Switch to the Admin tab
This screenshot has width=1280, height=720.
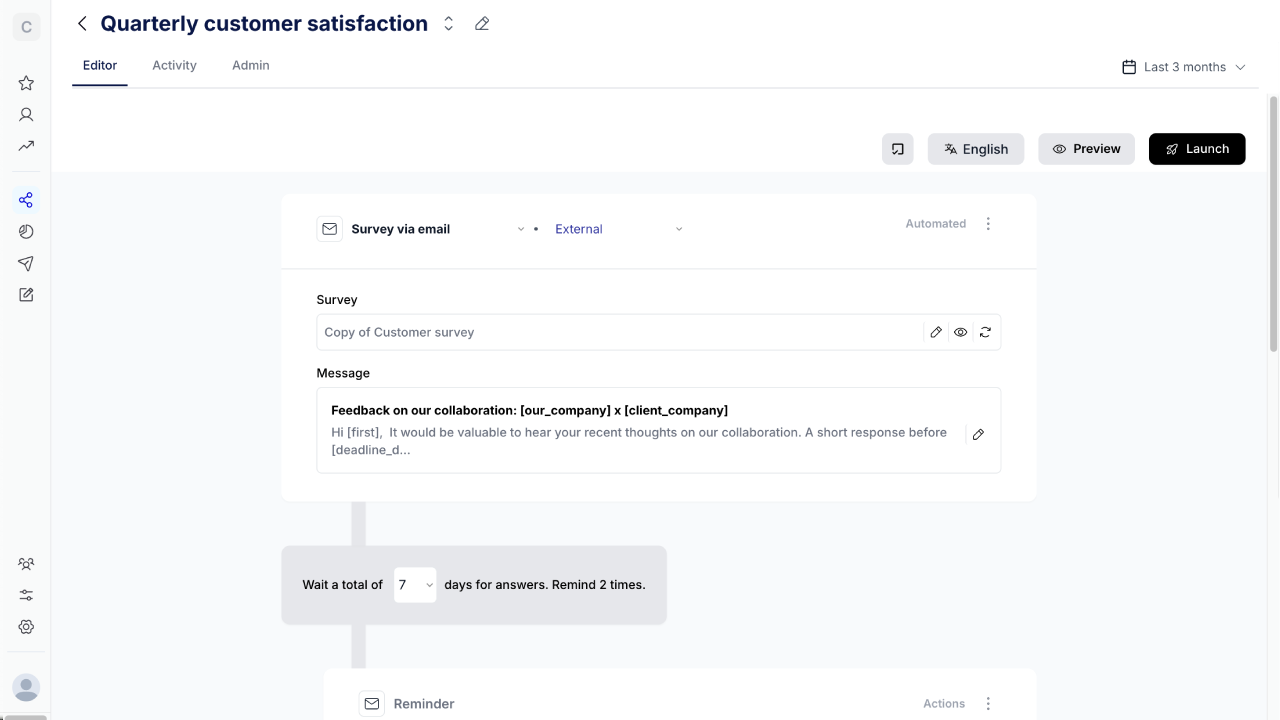pos(251,65)
